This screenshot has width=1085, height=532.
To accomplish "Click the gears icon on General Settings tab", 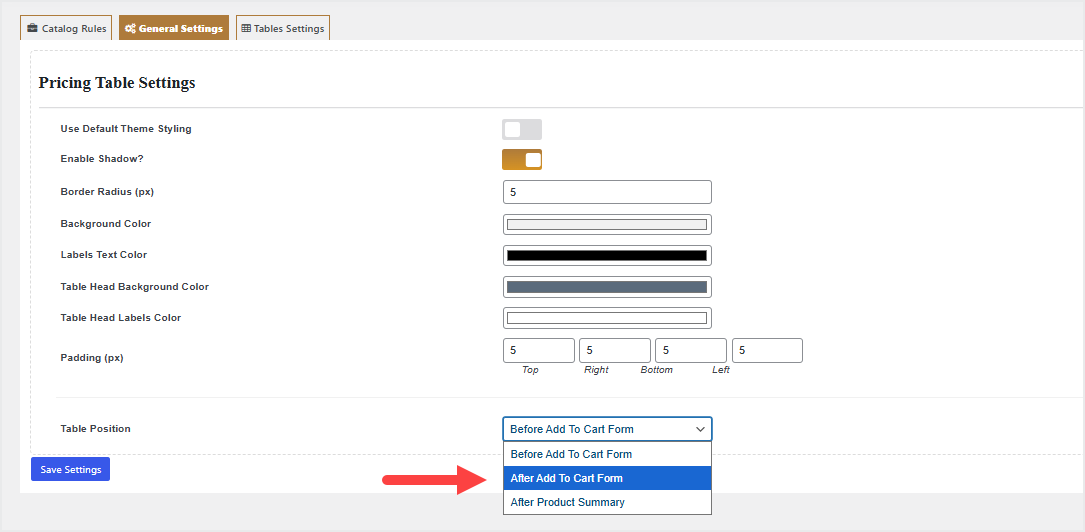I will pos(130,29).
